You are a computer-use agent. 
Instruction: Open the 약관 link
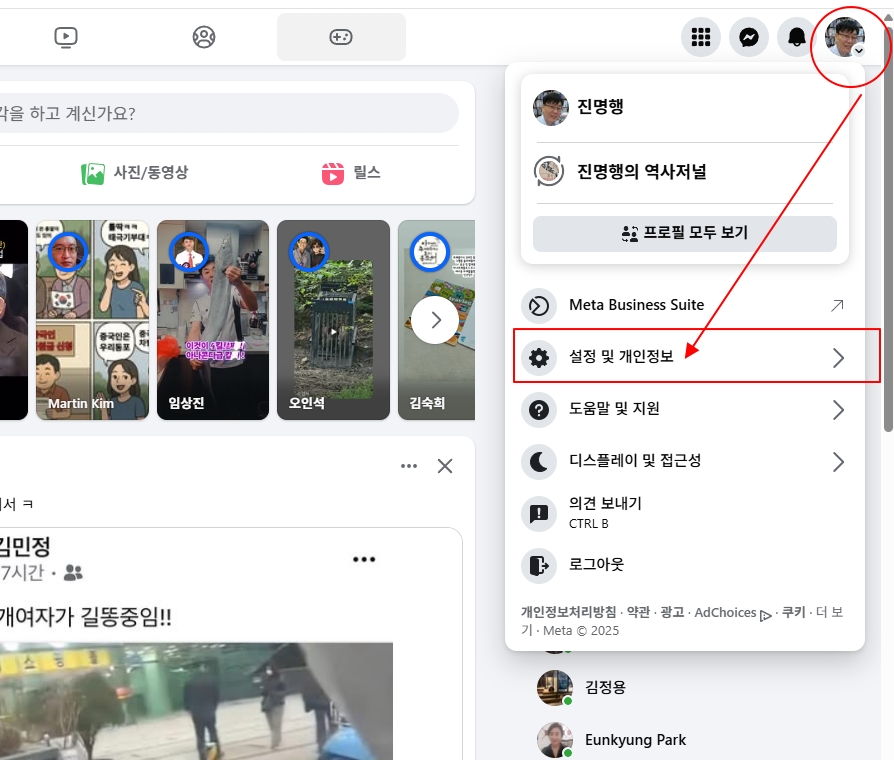[x=638, y=612]
